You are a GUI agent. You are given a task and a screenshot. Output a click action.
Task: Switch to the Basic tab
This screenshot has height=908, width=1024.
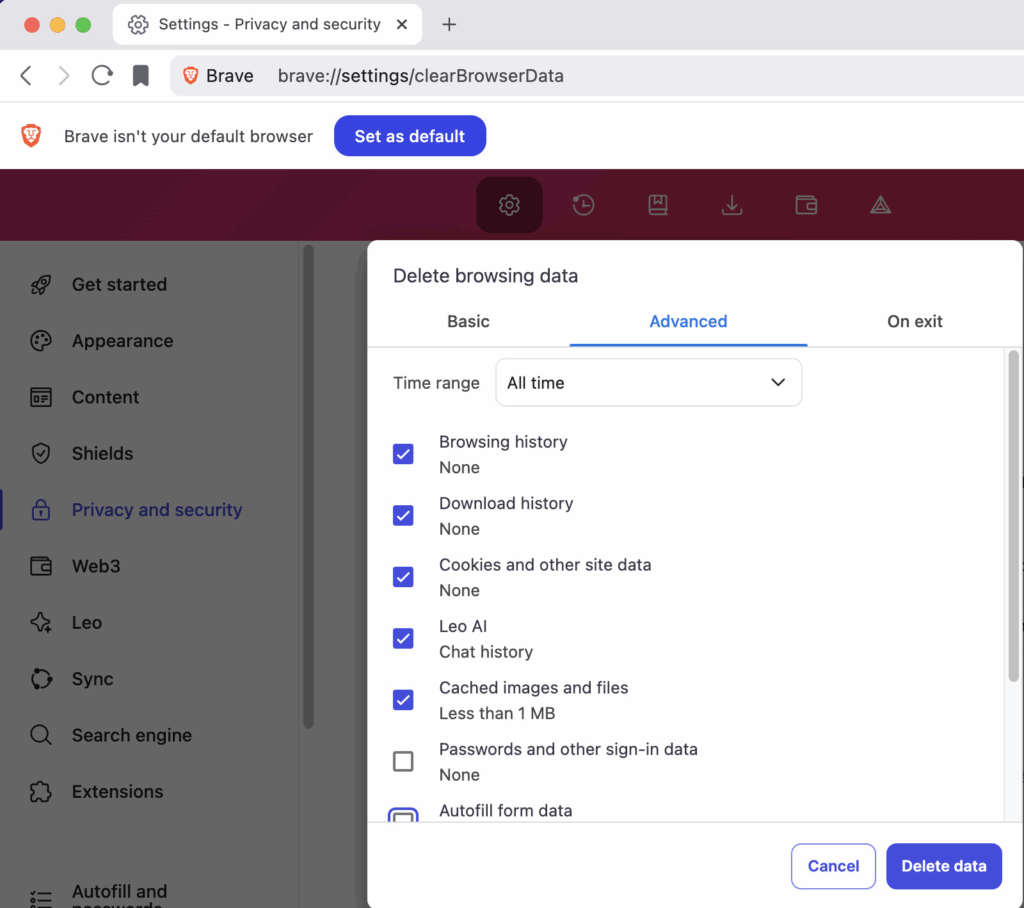[x=468, y=321]
